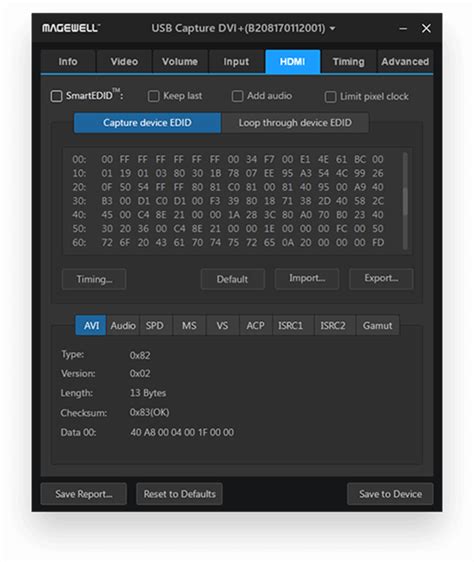Click the Version value 0x02

pos(140,373)
